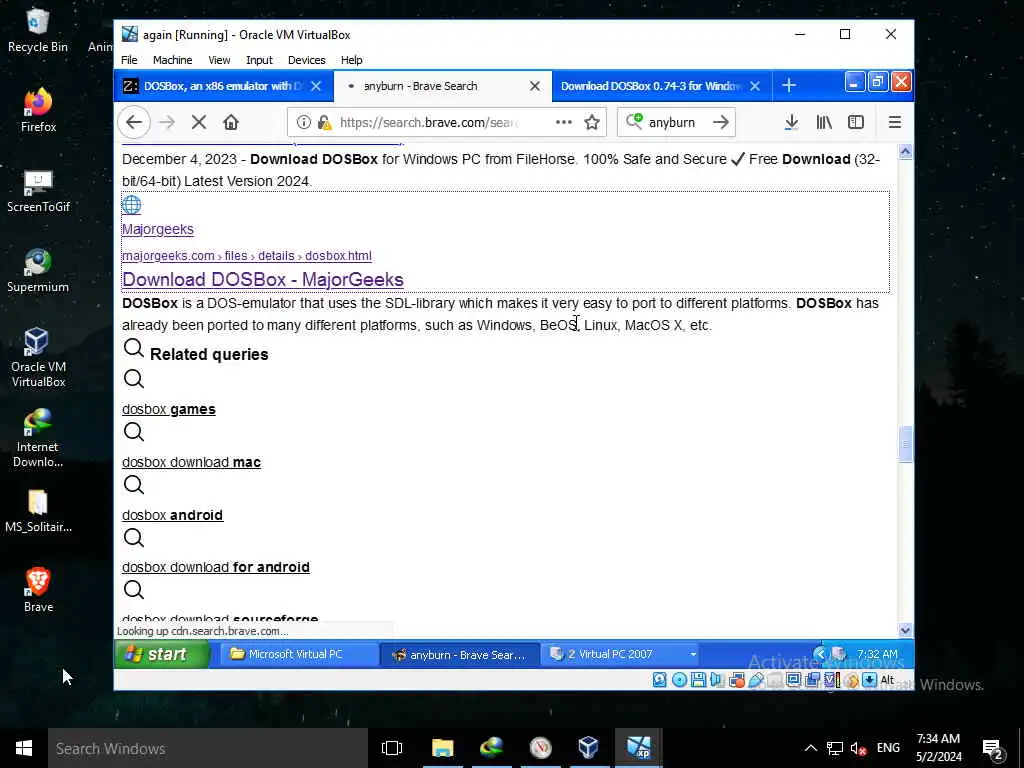
Task: Open VirtualBox Input menu
Action: (x=259, y=60)
